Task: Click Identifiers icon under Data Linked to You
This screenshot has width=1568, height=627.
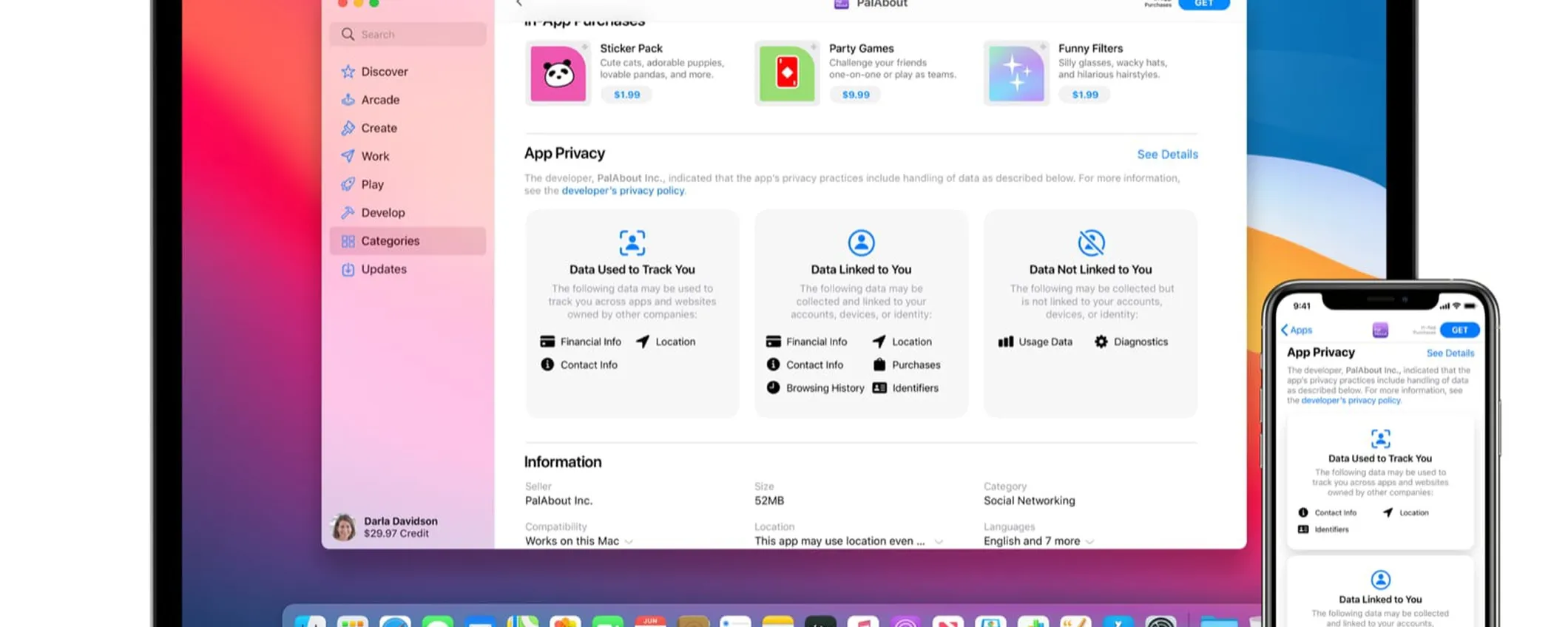Action: pos(879,387)
